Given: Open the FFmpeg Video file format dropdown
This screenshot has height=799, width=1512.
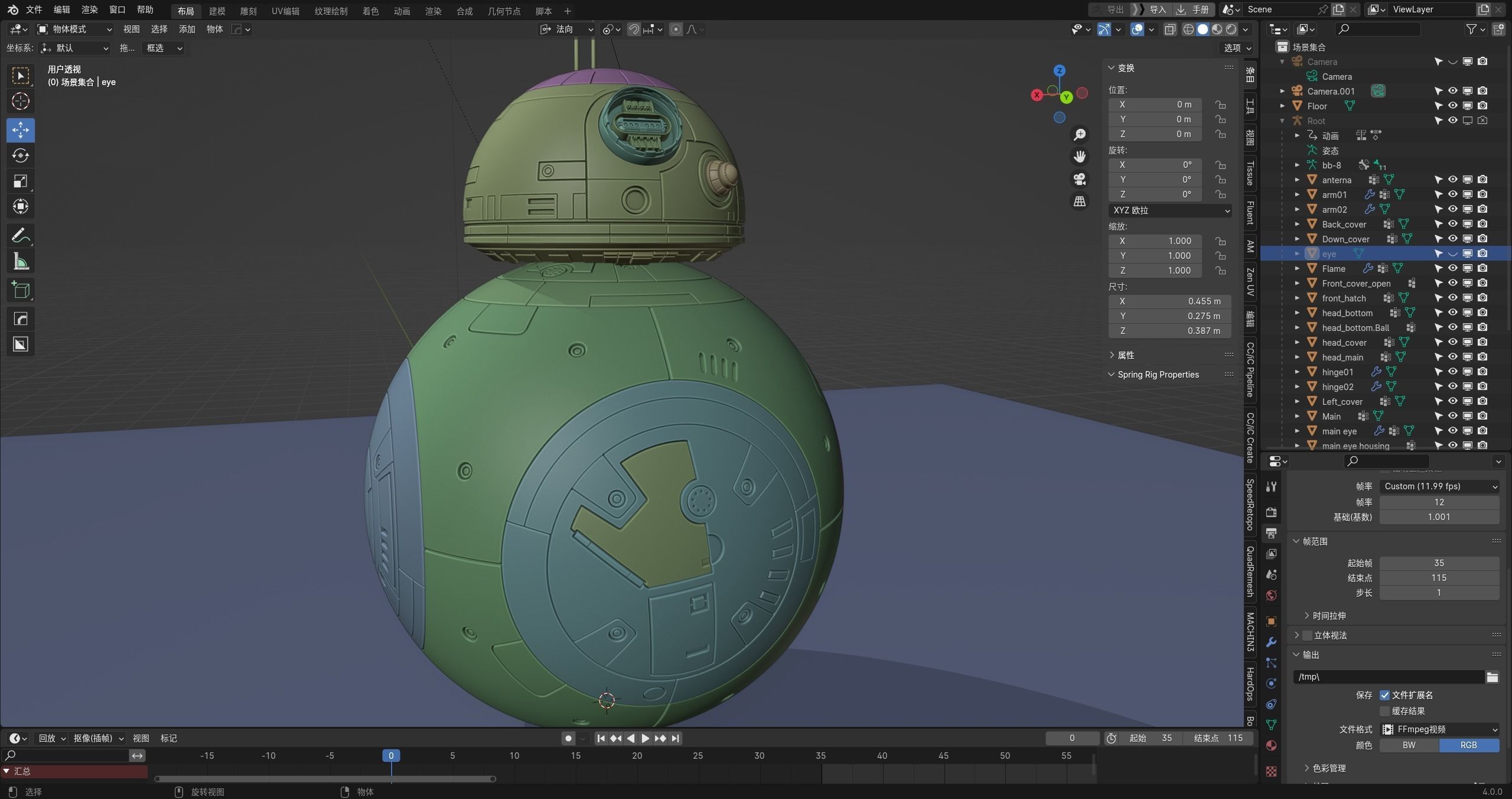Looking at the screenshot, I should coord(1439,729).
